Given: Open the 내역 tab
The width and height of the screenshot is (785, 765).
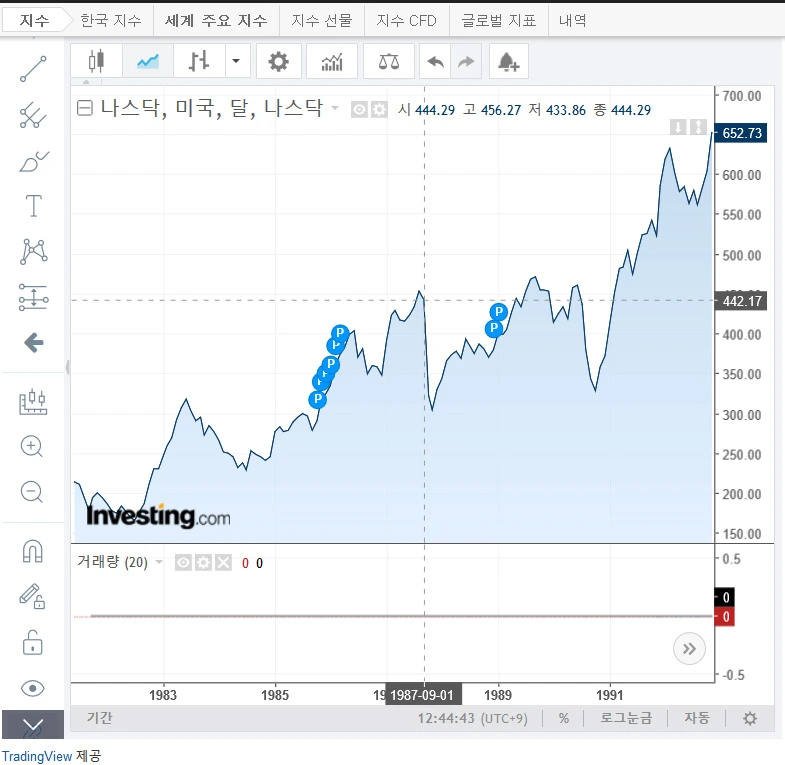Looking at the screenshot, I should 573,21.
